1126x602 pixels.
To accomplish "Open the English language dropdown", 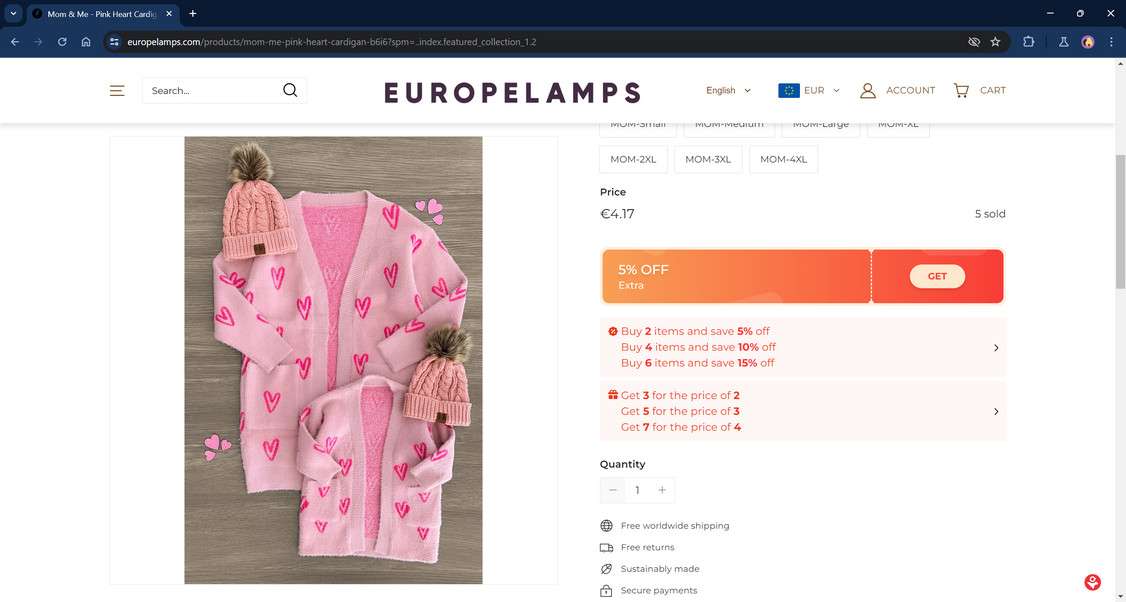I will tap(728, 90).
